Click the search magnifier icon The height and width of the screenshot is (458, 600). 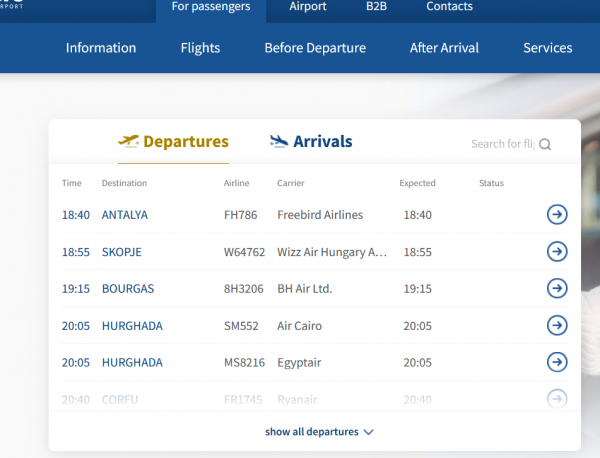545,144
